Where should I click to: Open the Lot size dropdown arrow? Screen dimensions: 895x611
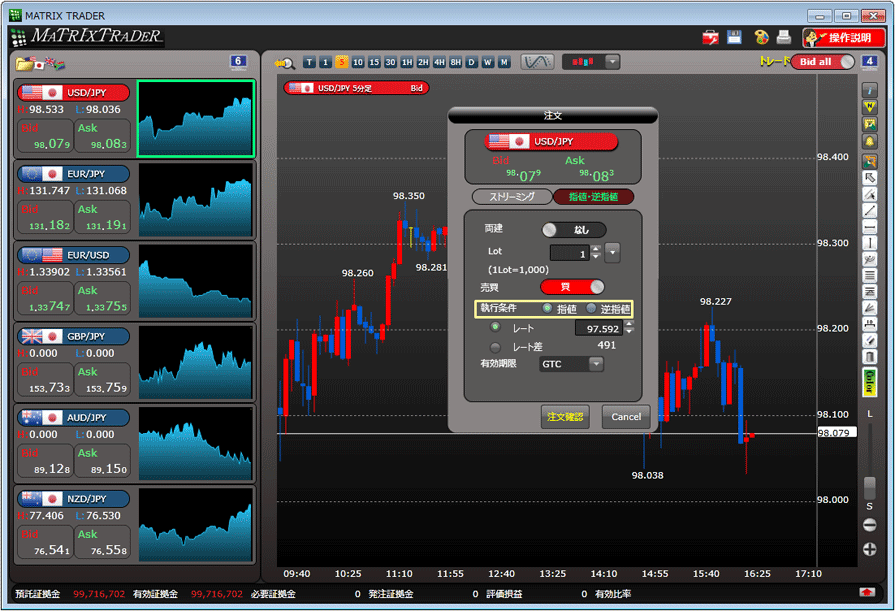pyautogui.click(x=612, y=252)
